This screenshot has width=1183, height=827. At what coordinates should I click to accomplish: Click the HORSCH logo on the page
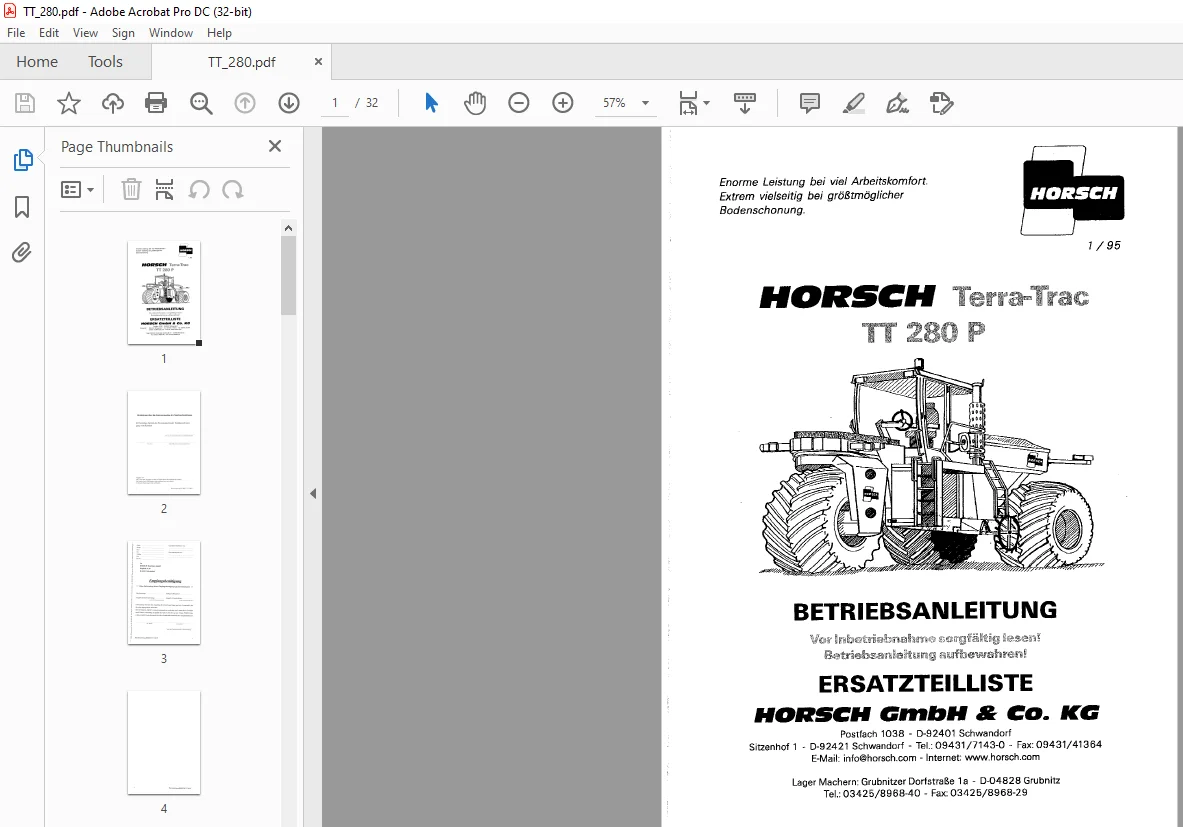[x=1073, y=191]
